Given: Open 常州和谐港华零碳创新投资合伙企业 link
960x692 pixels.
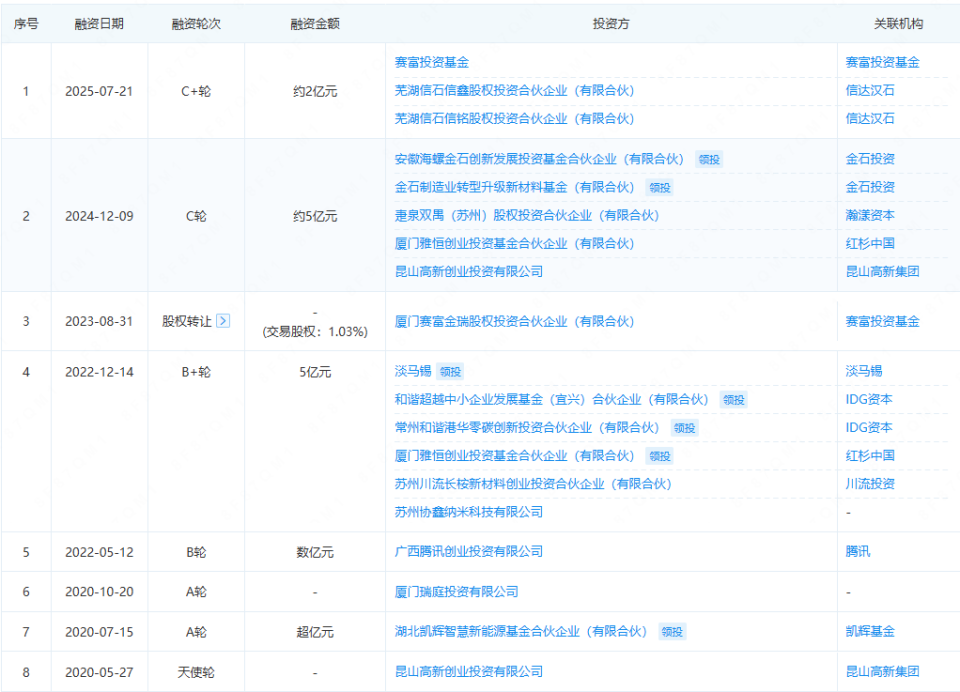Looking at the screenshot, I should pyautogui.click(x=527, y=428).
